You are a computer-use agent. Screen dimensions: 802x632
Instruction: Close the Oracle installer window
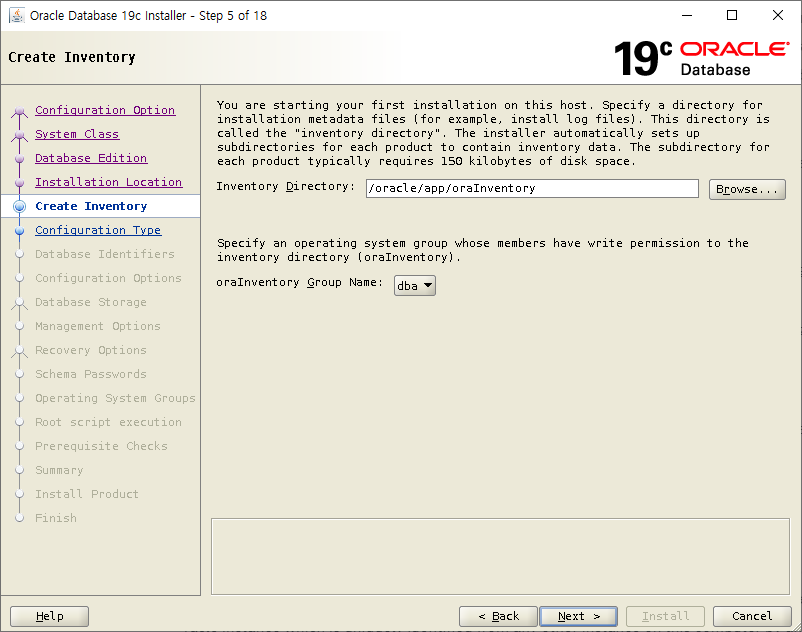(x=777, y=15)
